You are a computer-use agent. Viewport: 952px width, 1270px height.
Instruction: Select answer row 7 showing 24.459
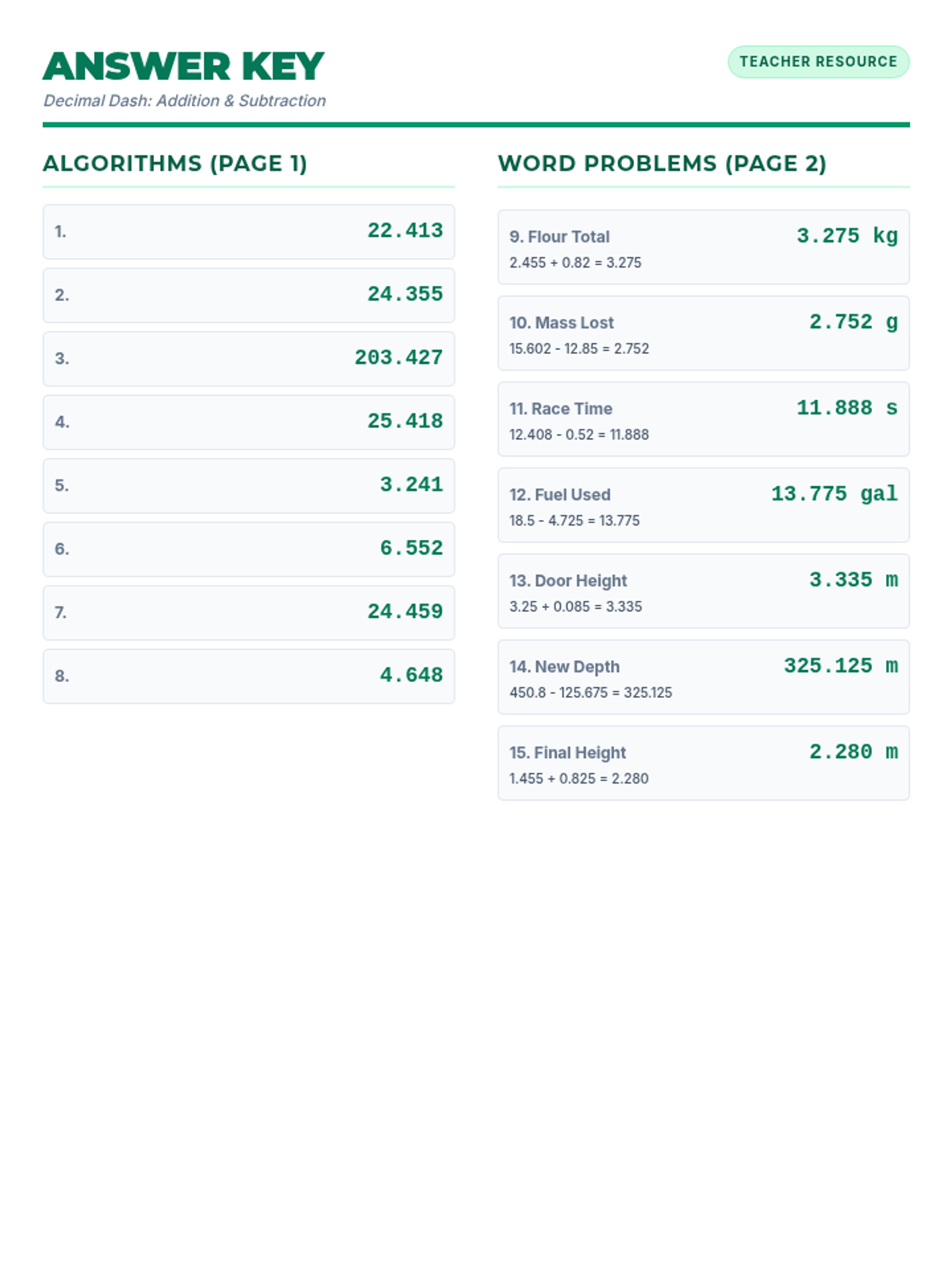pos(248,613)
